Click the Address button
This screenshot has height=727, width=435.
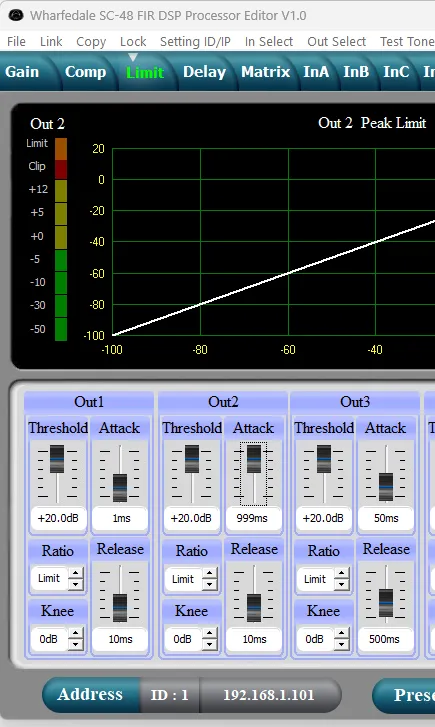(x=90, y=695)
